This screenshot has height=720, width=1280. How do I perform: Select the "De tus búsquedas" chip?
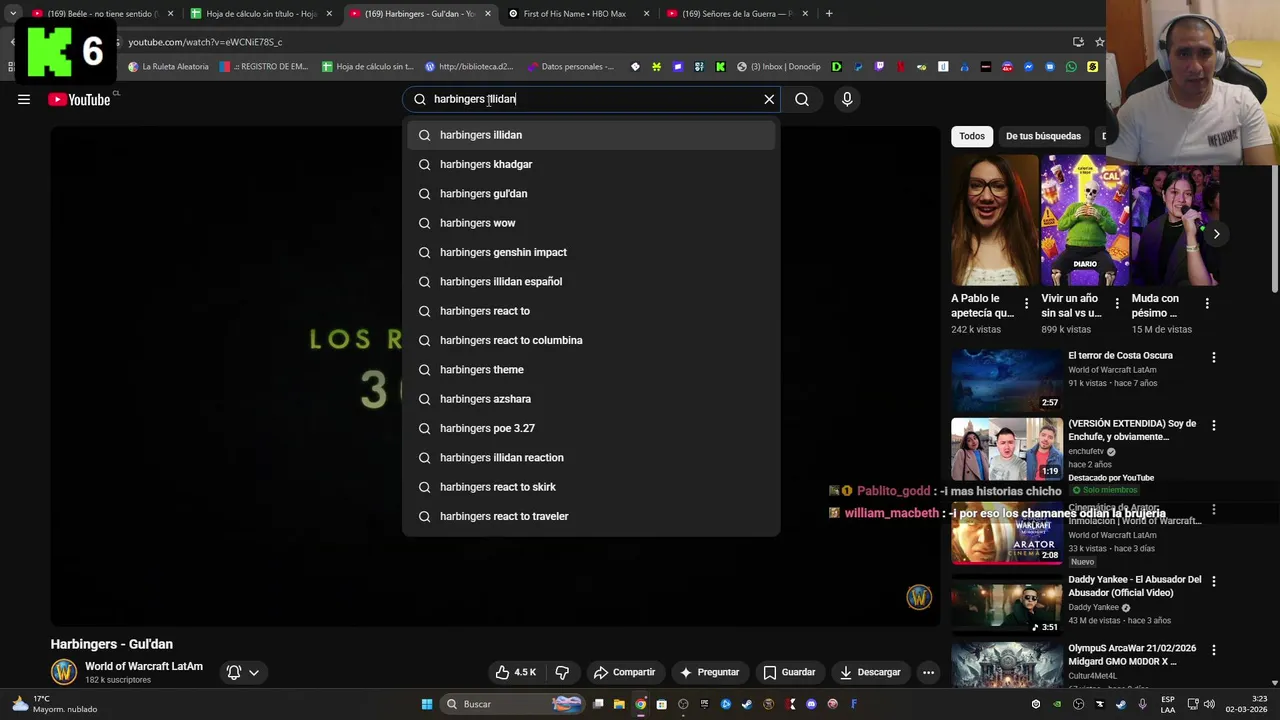pyautogui.click(x=1043, y=136)
